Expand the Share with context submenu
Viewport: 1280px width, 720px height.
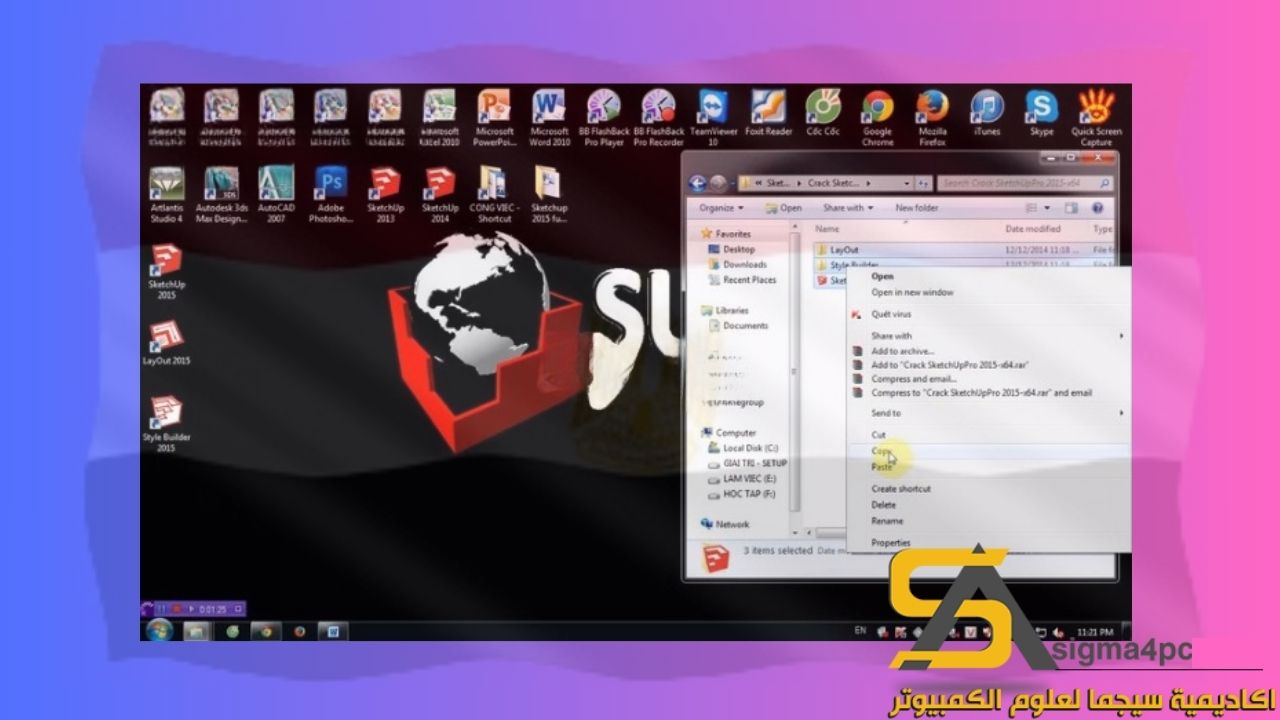(989, 336)
